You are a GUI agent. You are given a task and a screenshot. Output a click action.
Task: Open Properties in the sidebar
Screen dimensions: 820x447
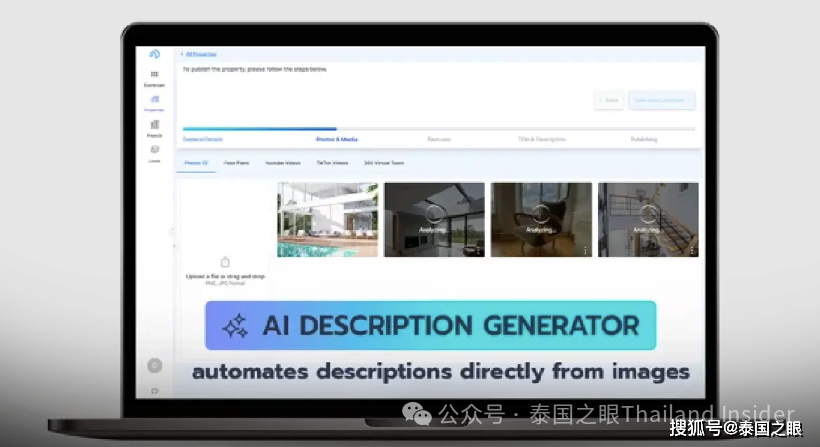tap(154, 102)
